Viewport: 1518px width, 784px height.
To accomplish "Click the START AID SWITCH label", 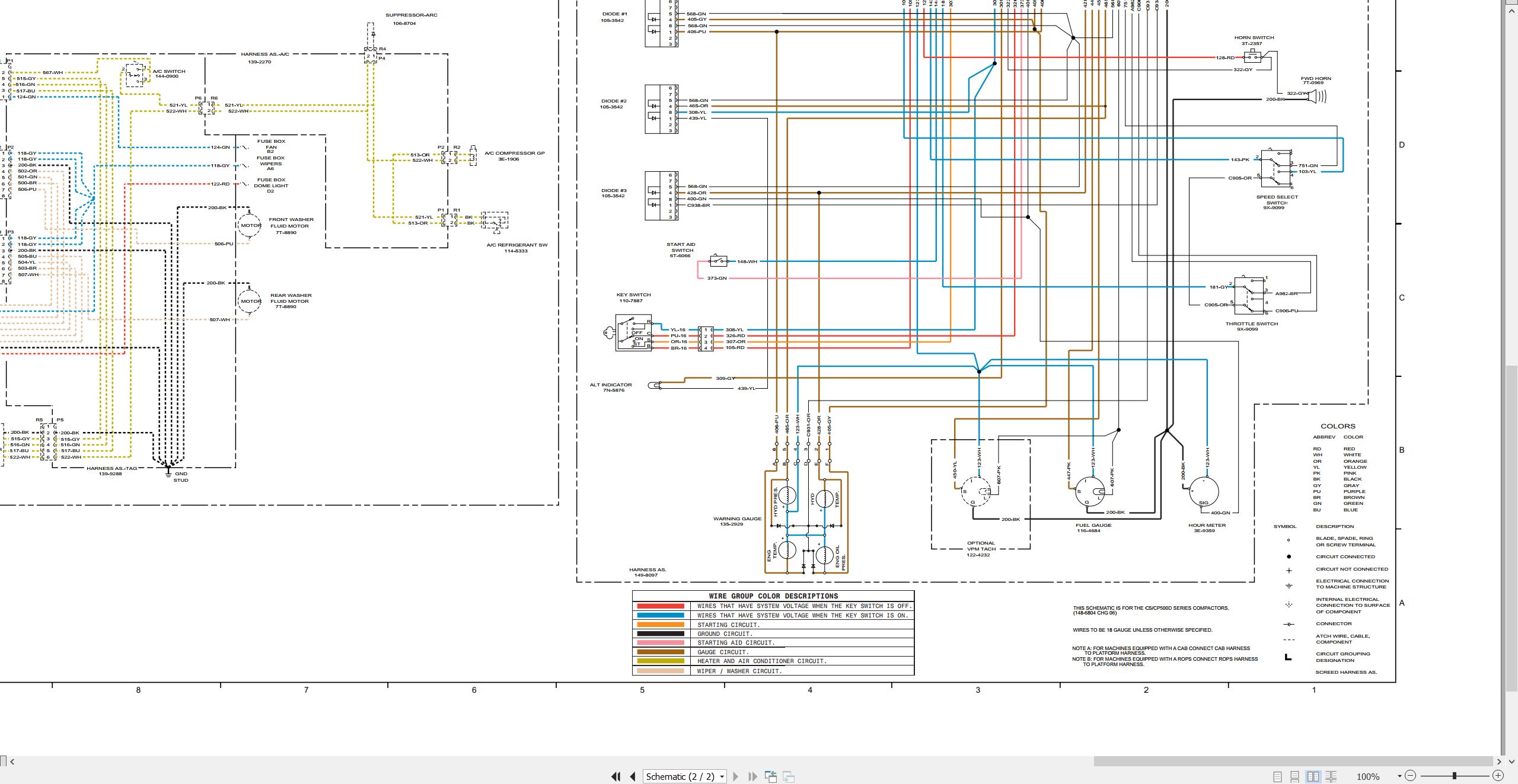I will (x=681, y=247).
